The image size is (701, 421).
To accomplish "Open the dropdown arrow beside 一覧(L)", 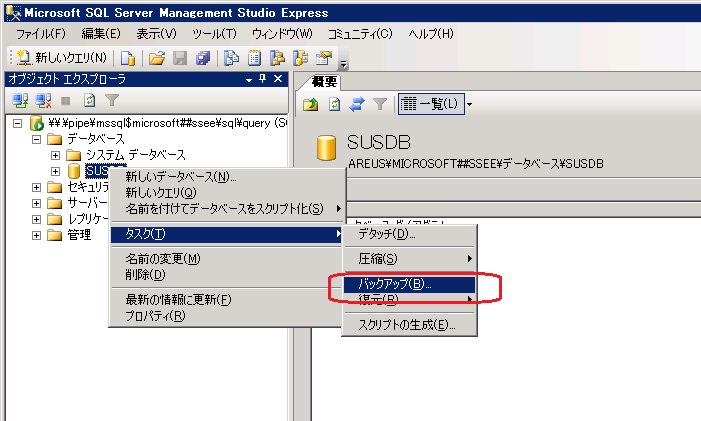I will [469, 105].
